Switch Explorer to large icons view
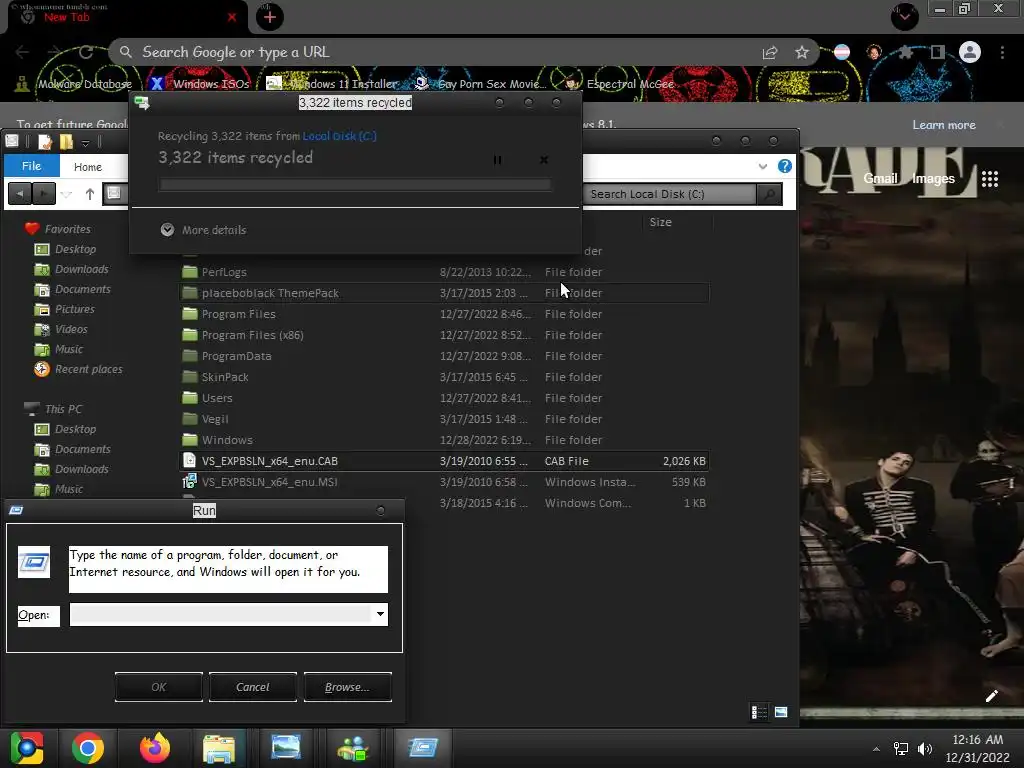 click(780, 712)
